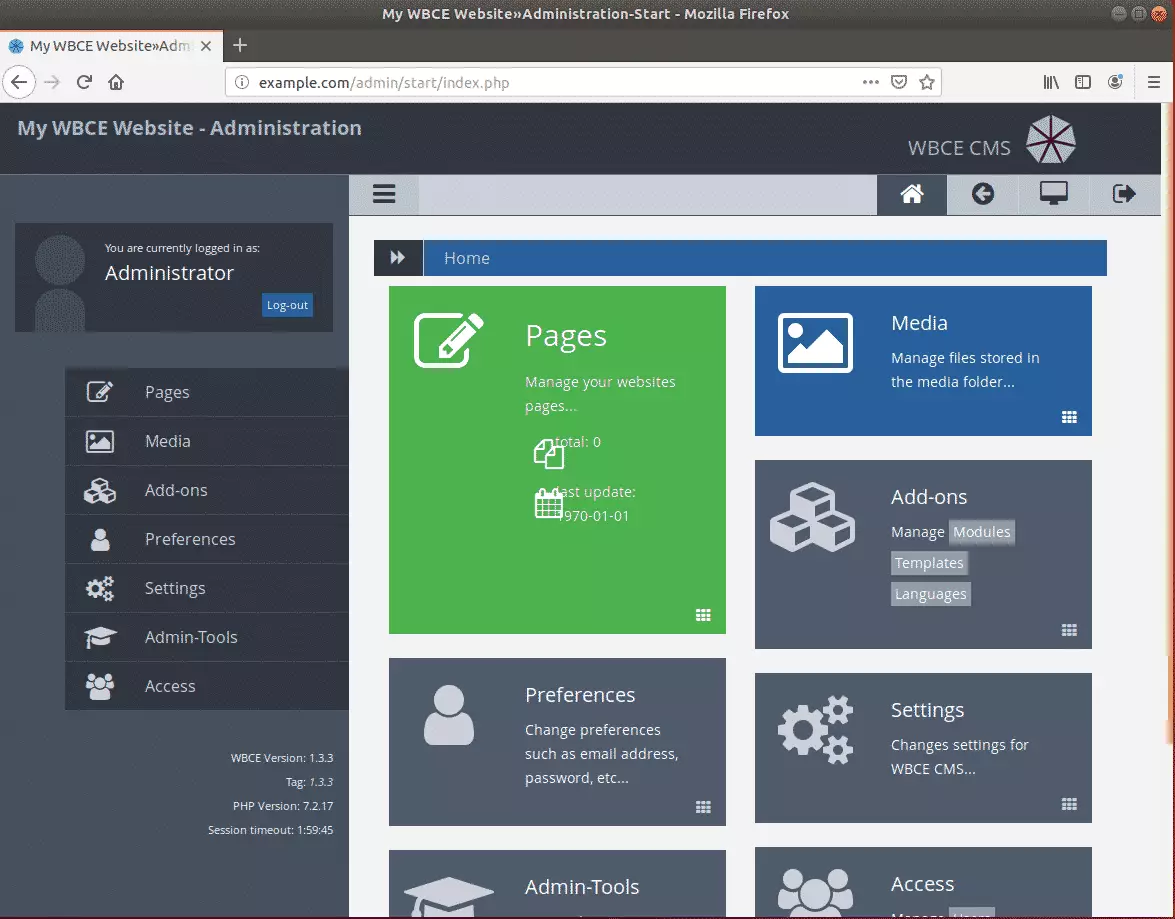The width and height of the screenshot is (1175, 919).
Task: Click the Pages pencil icon in sidebar
Action: tap(100, 392)
